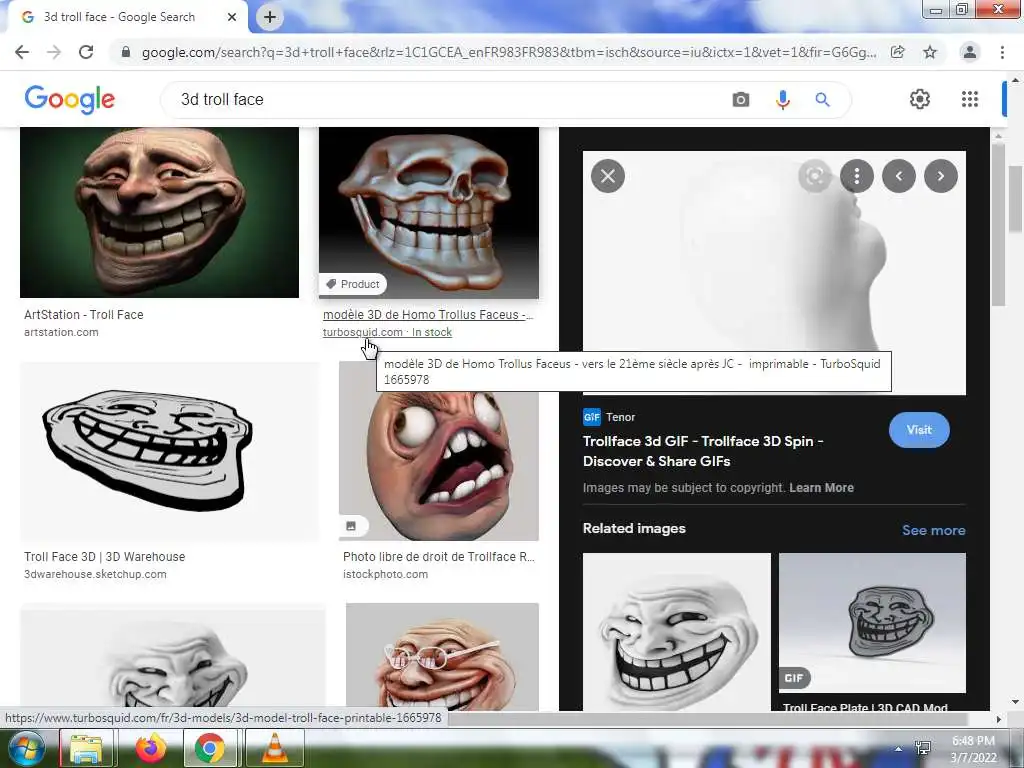Click Photo libre de droit caption
This screenshot has height=768, width=1024.
tap(439, 557)
